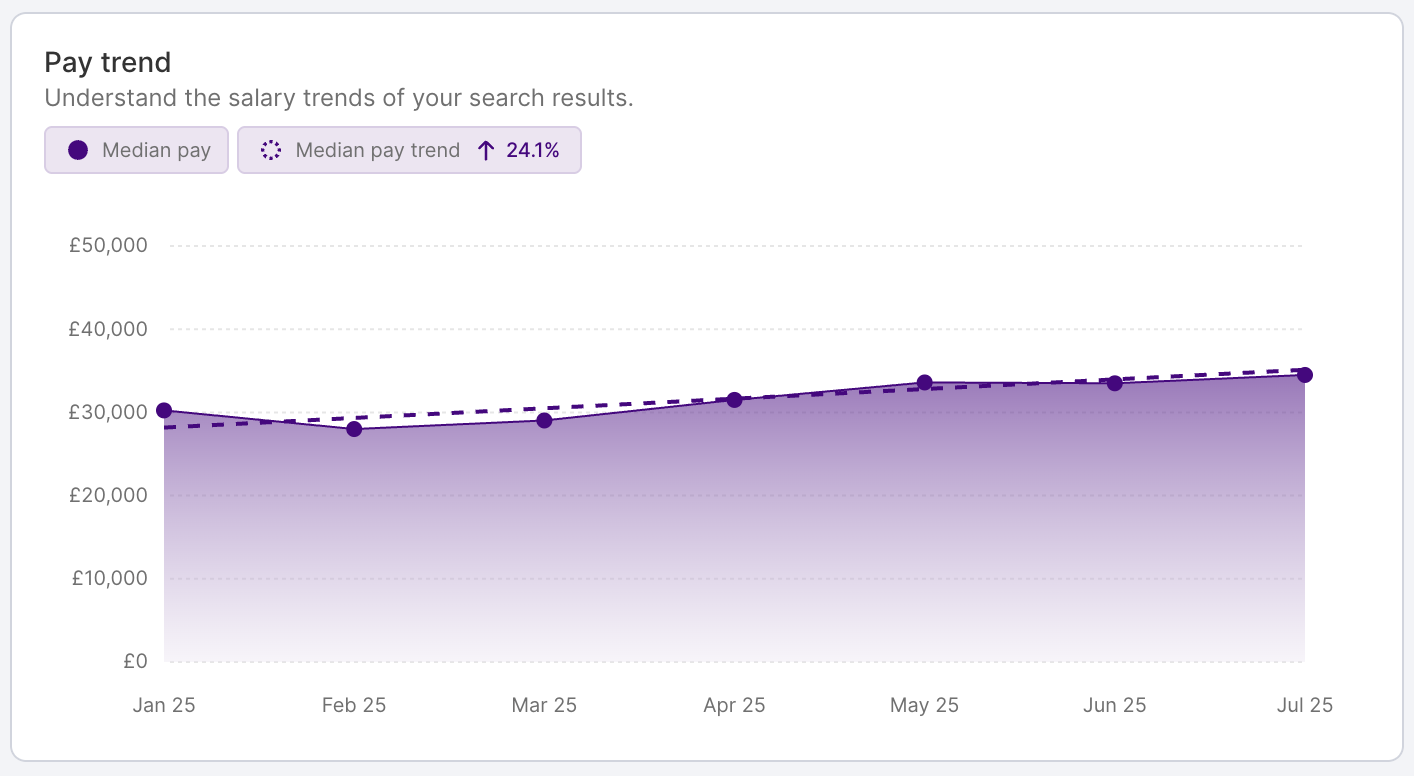Click the Pay trend heading
Viewport: 1414px width, 776px height.
tap(108, 62)
